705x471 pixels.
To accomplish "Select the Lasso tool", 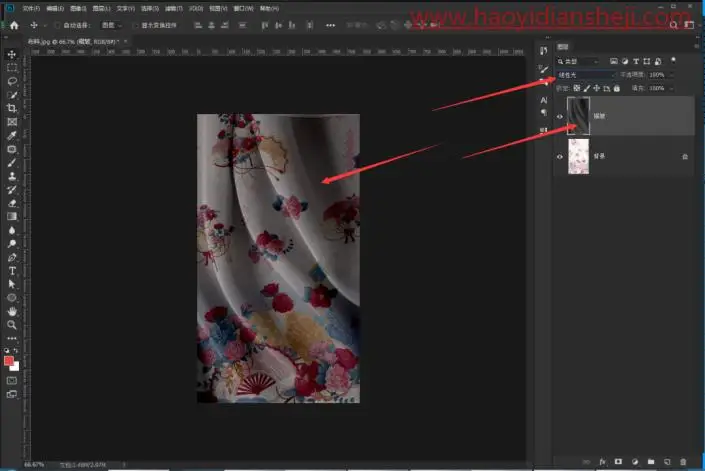I will [12, 81].
